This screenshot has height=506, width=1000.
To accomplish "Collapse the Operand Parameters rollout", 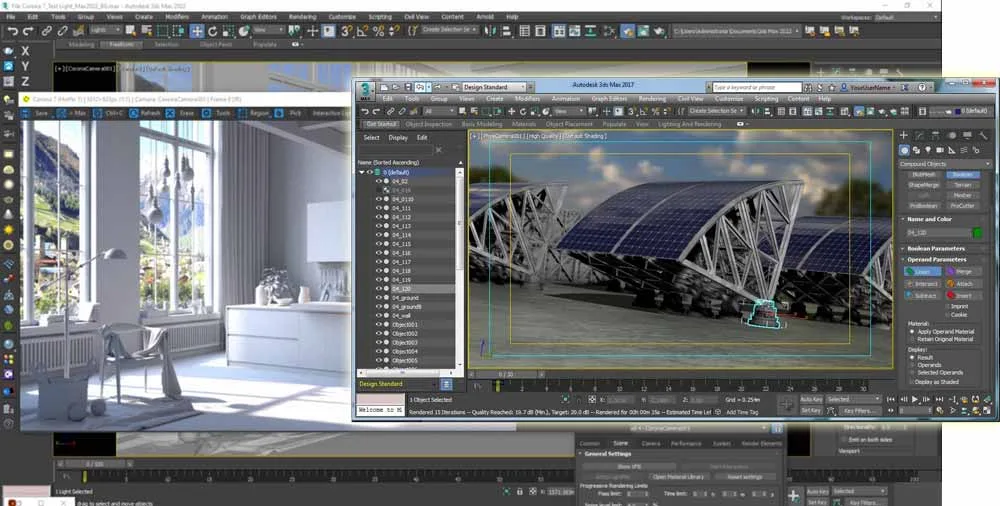I will point(936,260).
